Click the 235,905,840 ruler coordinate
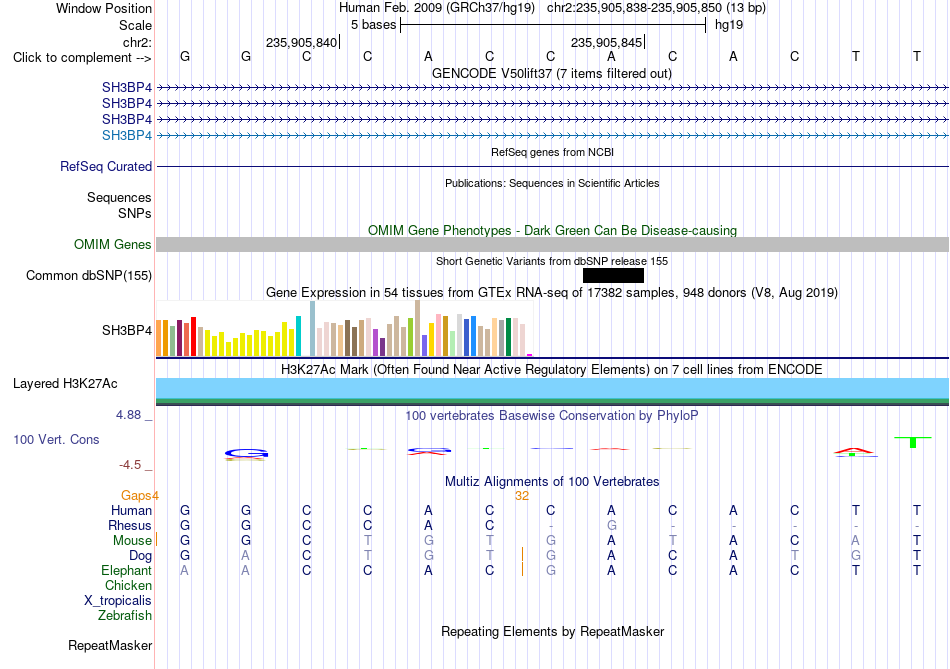Screen dimensions: 950x669 tap(301, 42)
